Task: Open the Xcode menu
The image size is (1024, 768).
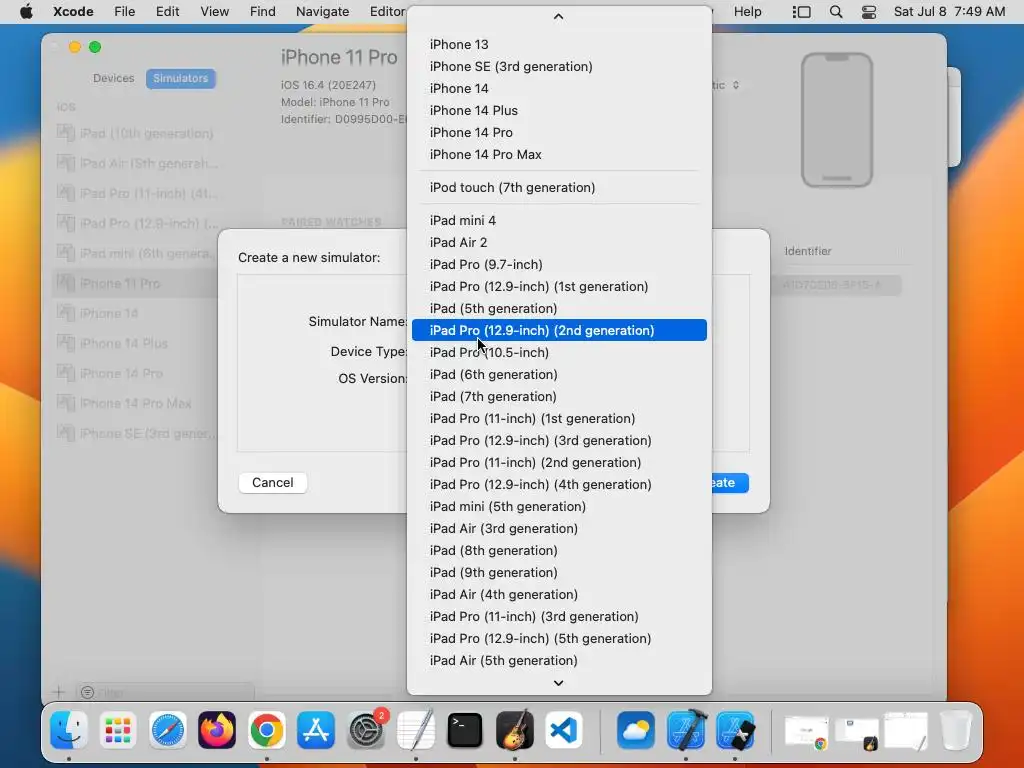Action: pyautogui.click(x=73, y=12)
